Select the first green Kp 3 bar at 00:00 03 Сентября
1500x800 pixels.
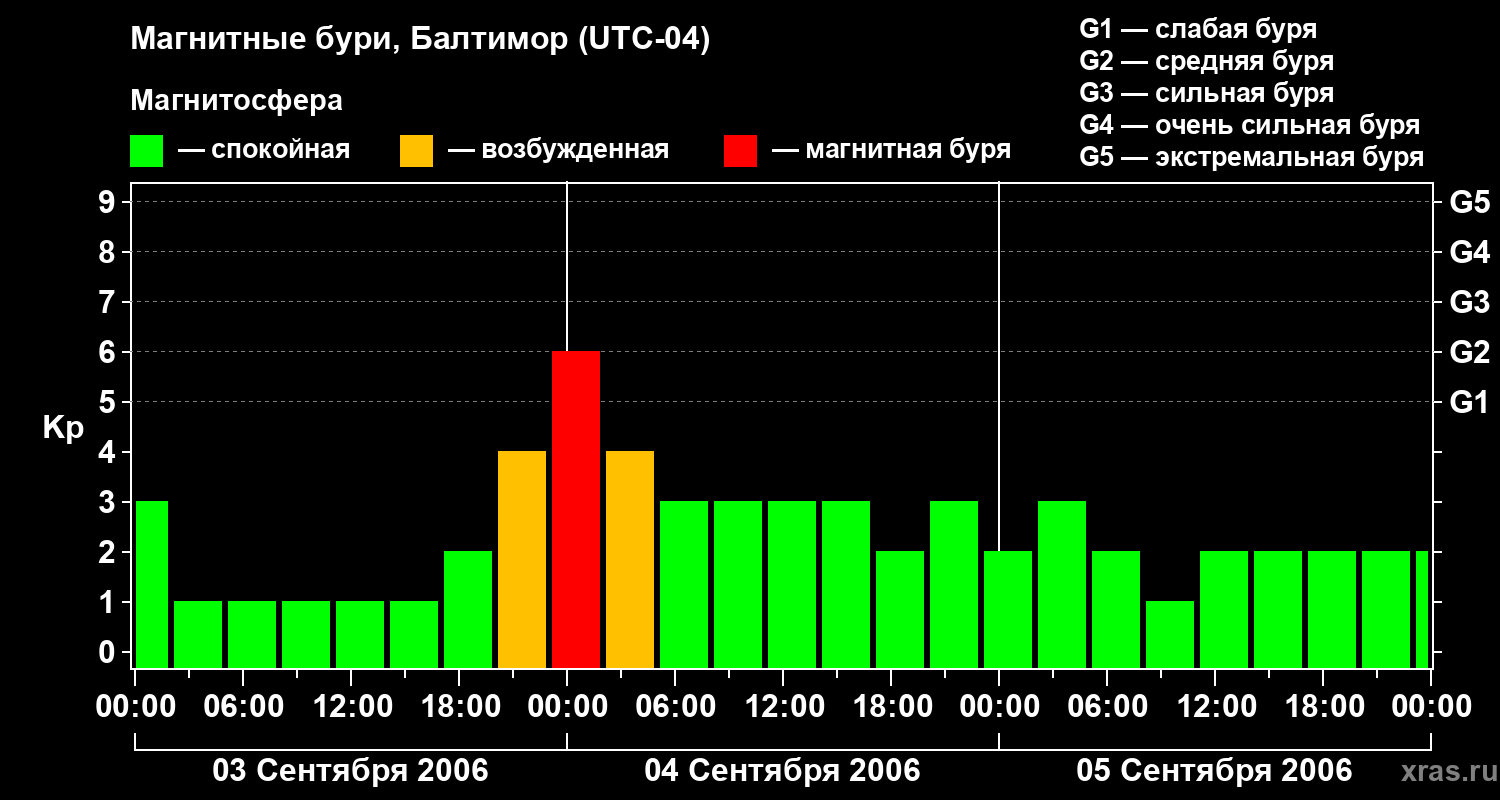pos(151,585)
